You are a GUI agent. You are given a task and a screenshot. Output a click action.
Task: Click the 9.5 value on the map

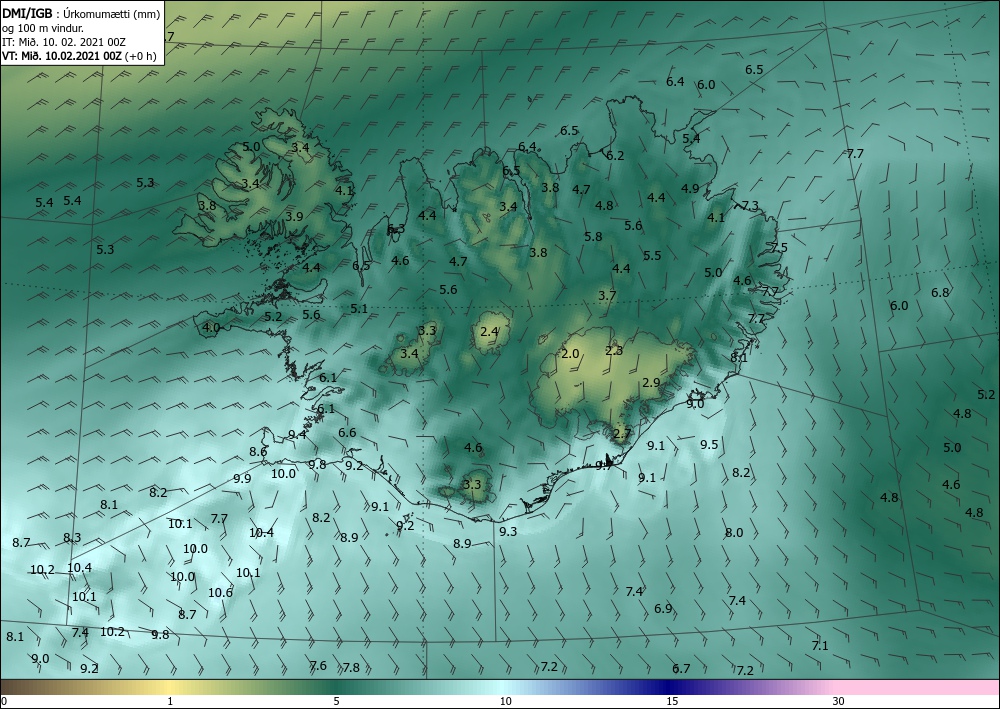tap(709, 444)
